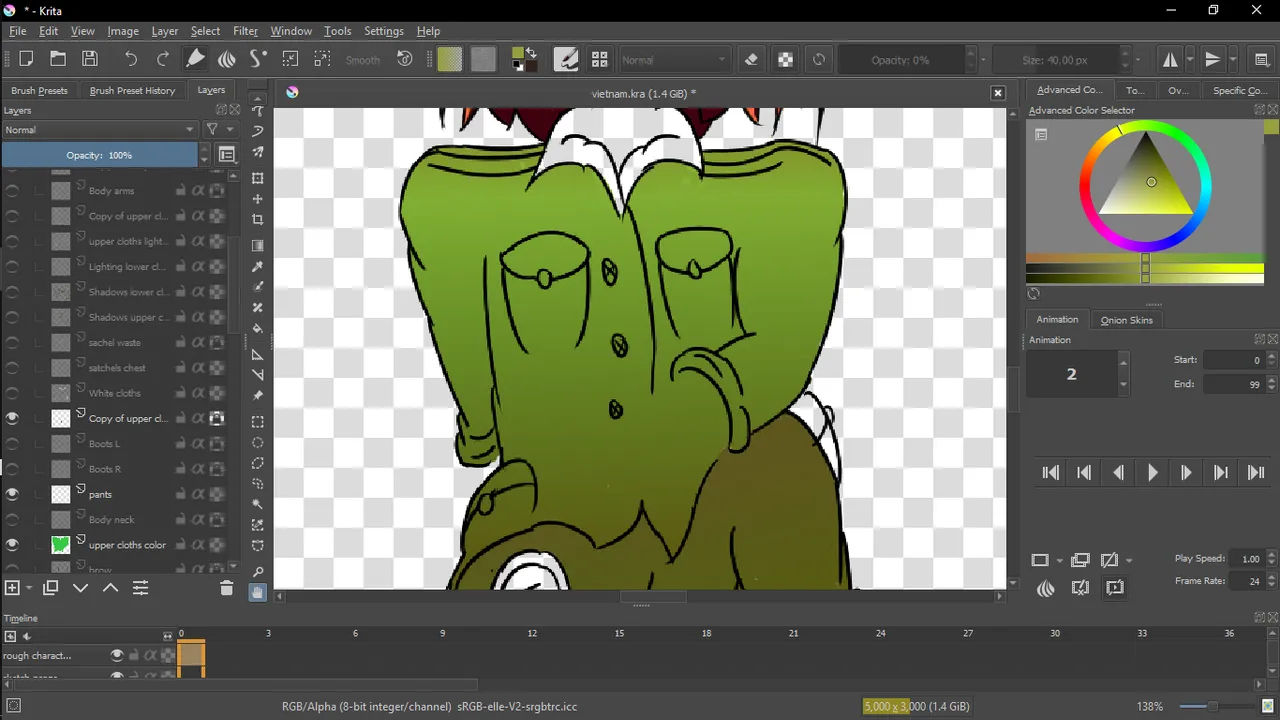
Task: Open layer properties from the layers footer
Action: pyautogui.click(x=141, y=588)
